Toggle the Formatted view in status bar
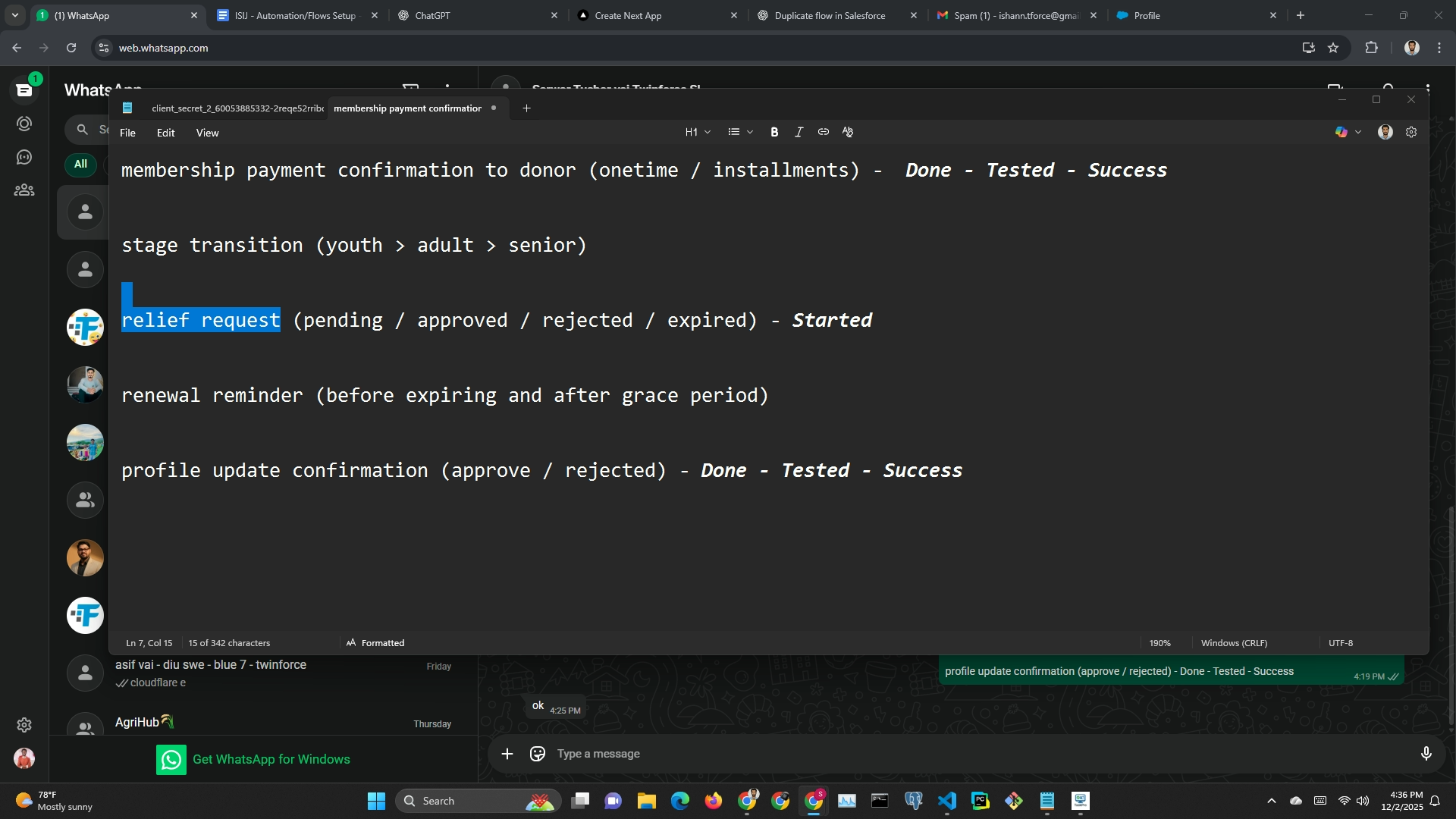 coord(375,643)
